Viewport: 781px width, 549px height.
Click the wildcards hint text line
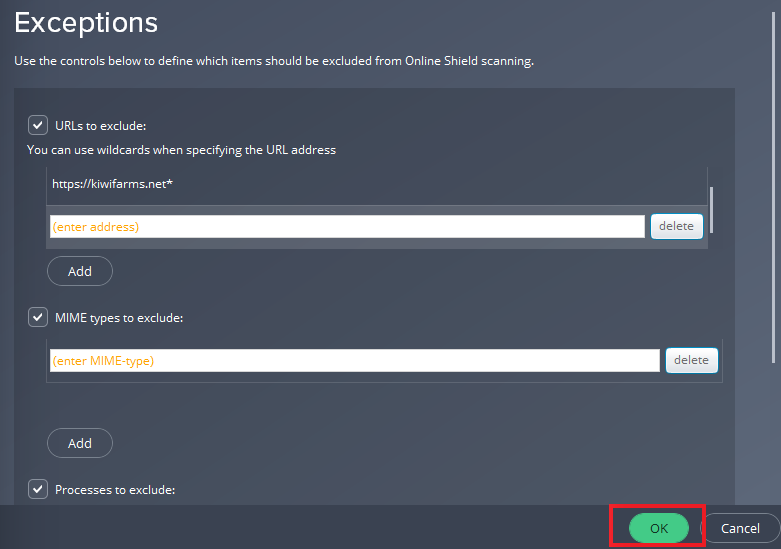click(181, 150)
